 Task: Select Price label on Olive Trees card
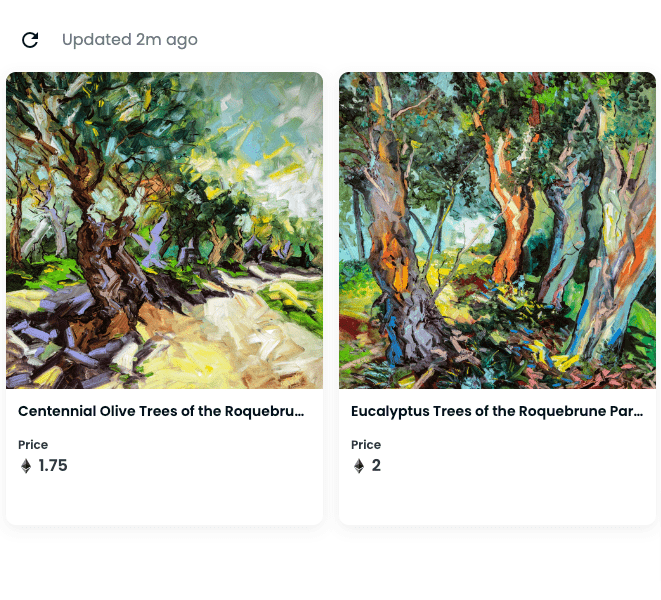(33, 444)
